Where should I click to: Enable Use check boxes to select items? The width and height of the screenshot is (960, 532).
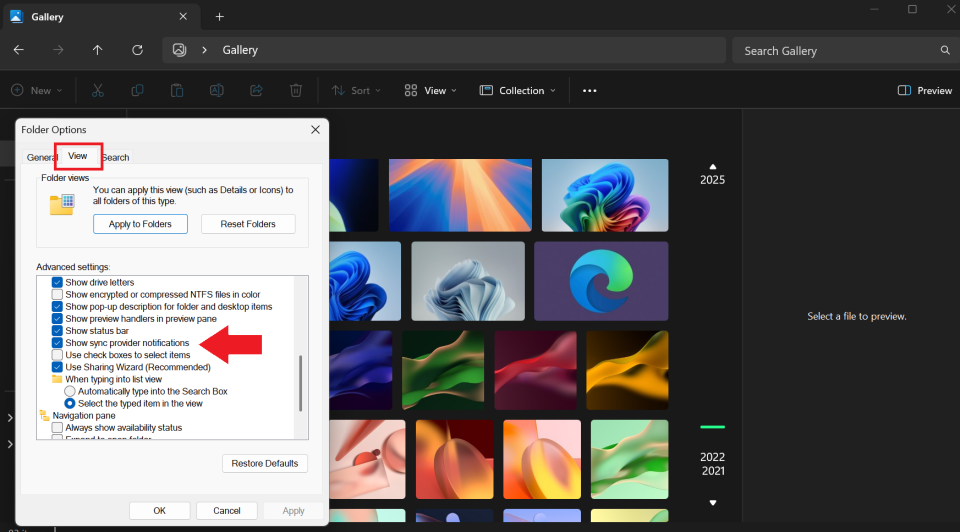tap(57, 355)
